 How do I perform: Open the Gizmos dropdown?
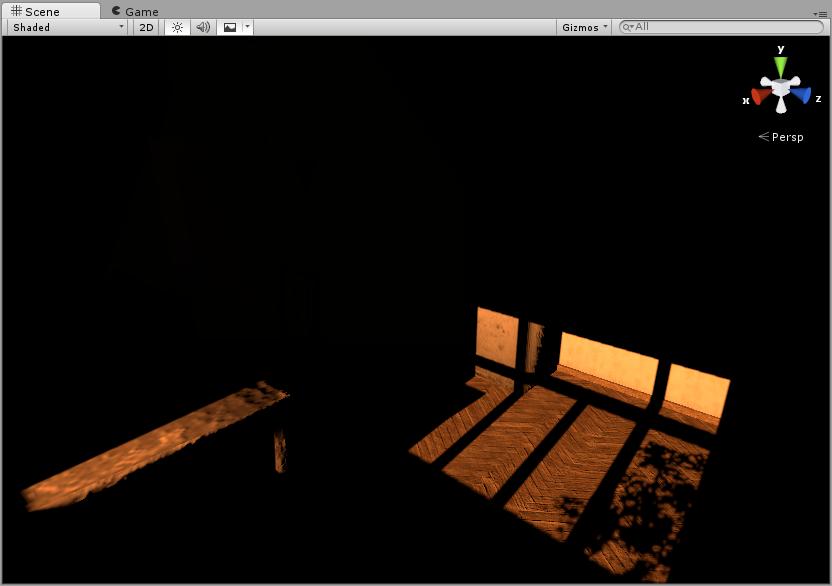(584, 28)
